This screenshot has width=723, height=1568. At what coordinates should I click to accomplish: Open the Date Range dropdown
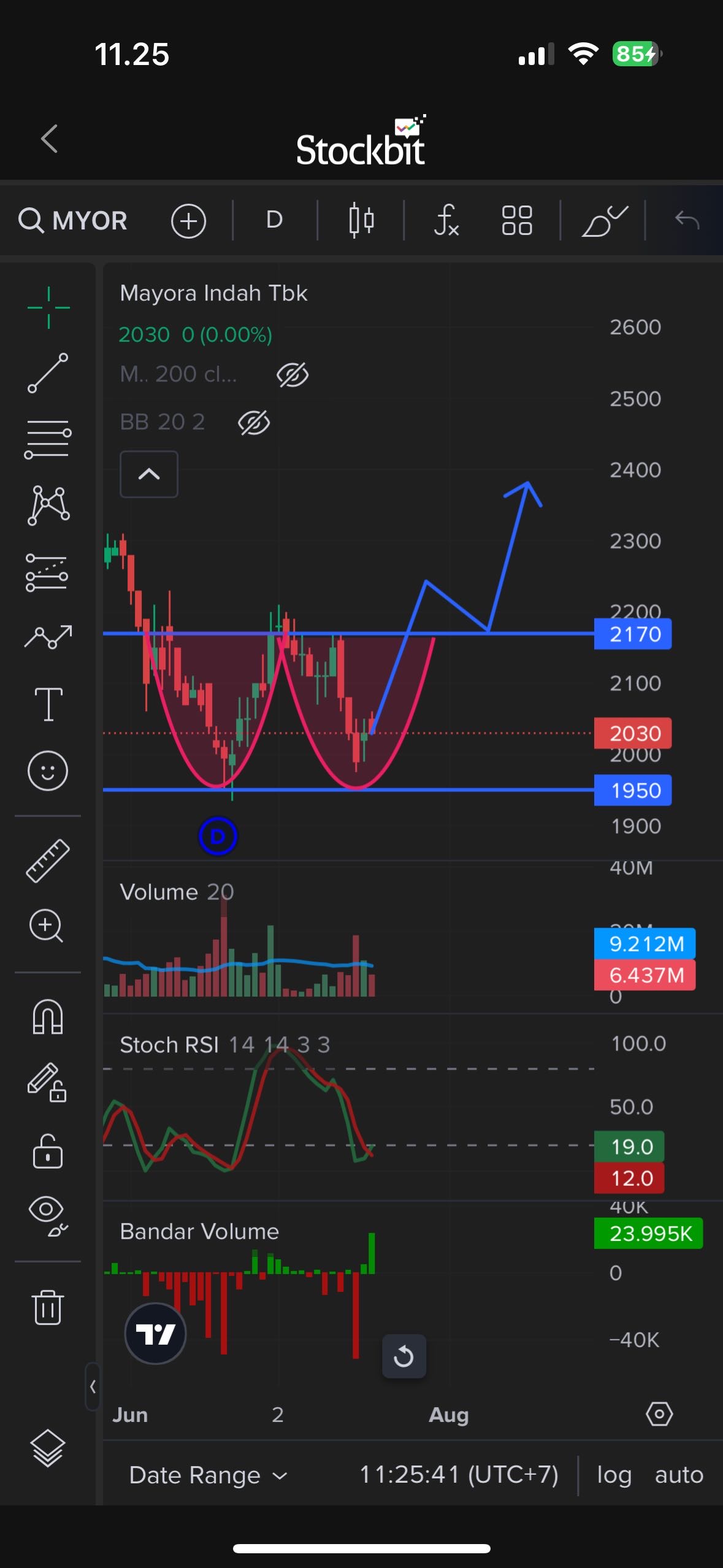208,1475
